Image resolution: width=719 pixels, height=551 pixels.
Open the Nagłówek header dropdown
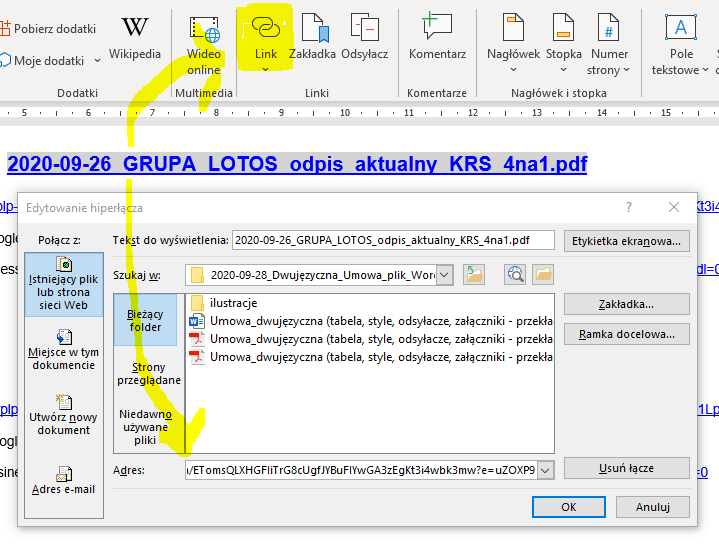[513, 43]
